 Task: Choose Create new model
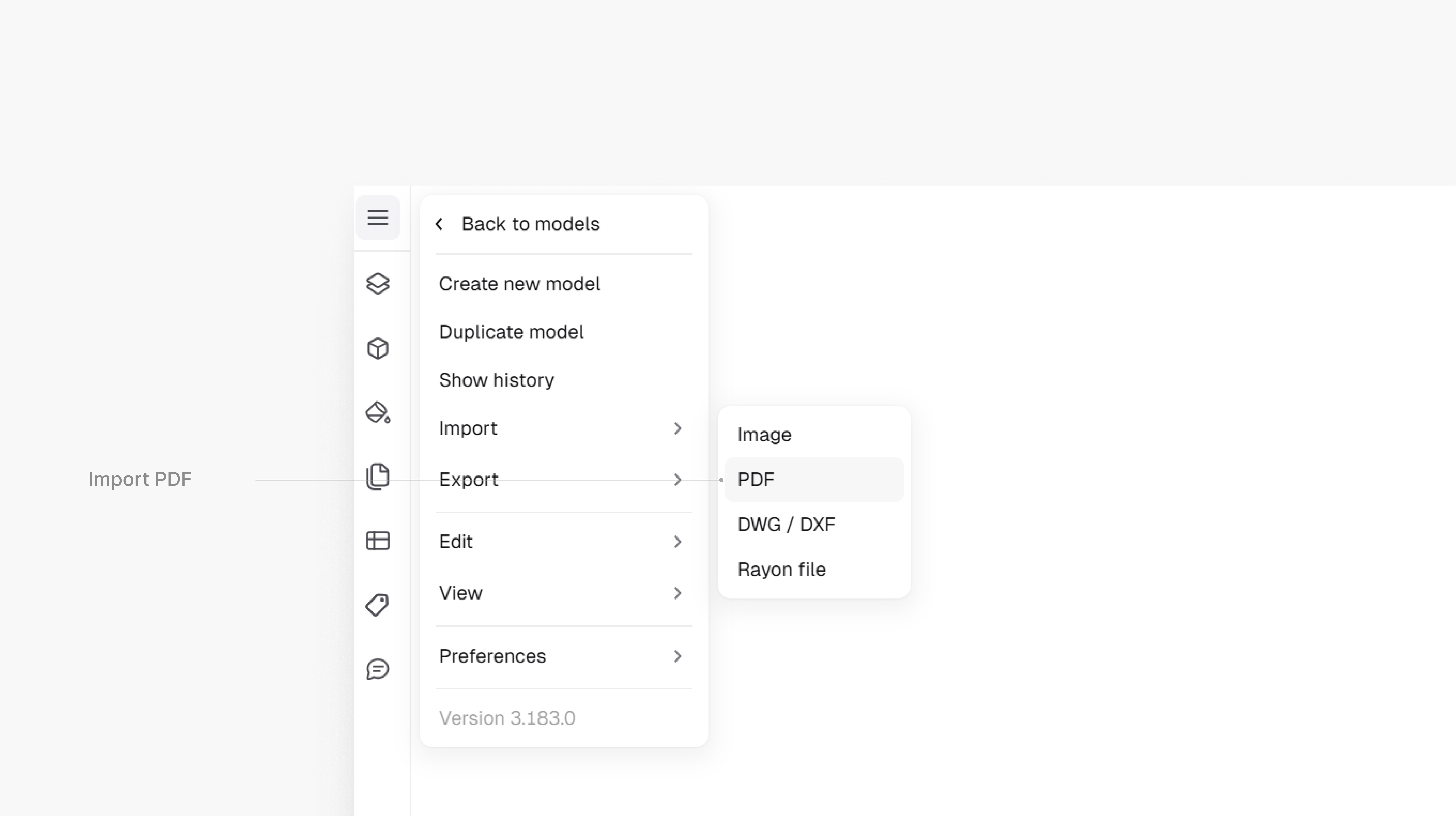pyautogui.click(x=519, y=284)
